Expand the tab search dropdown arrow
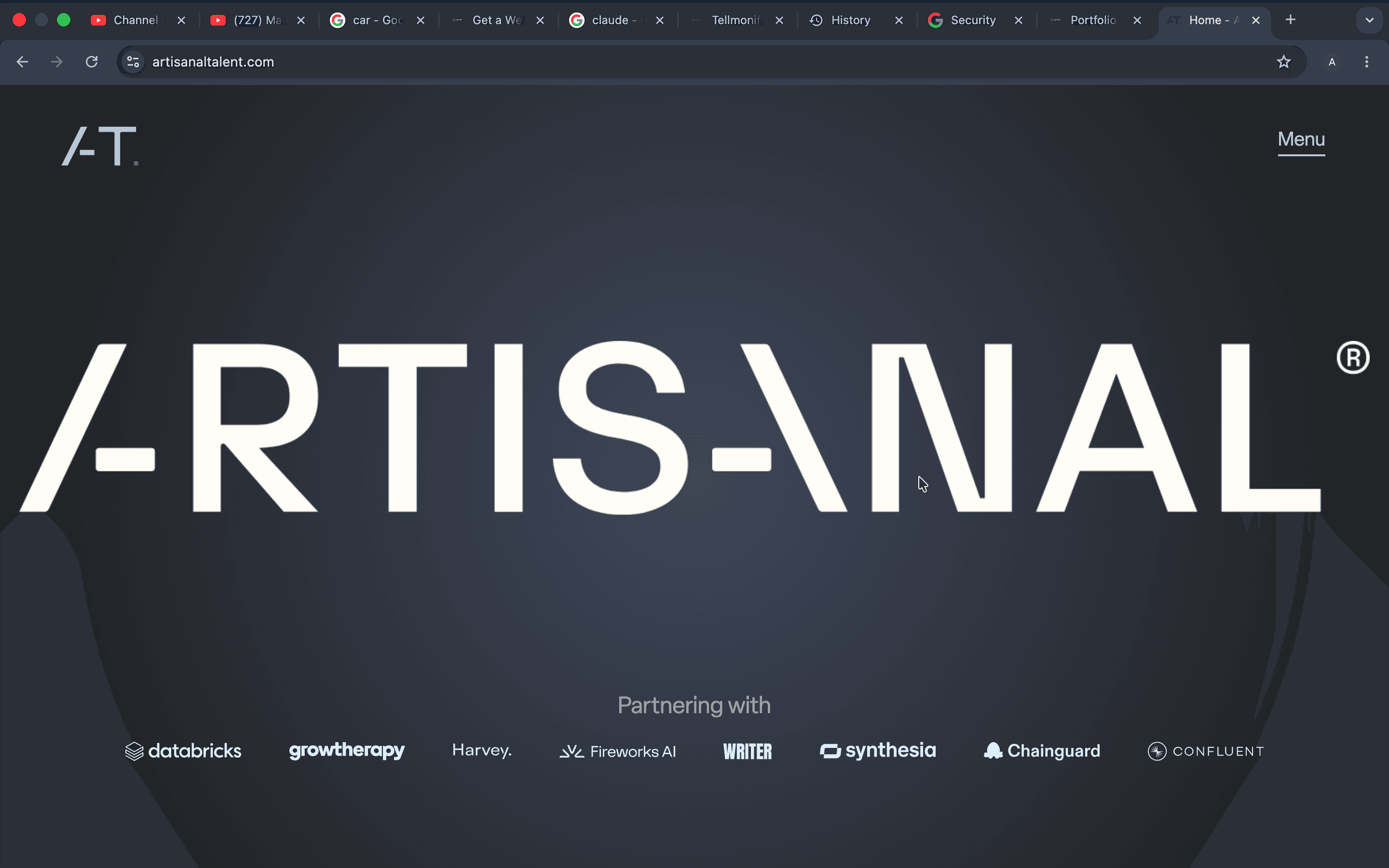Image resolution: width=1389 pixels, height=868 pixels. pyautogui.click(x=1370, y=20)
